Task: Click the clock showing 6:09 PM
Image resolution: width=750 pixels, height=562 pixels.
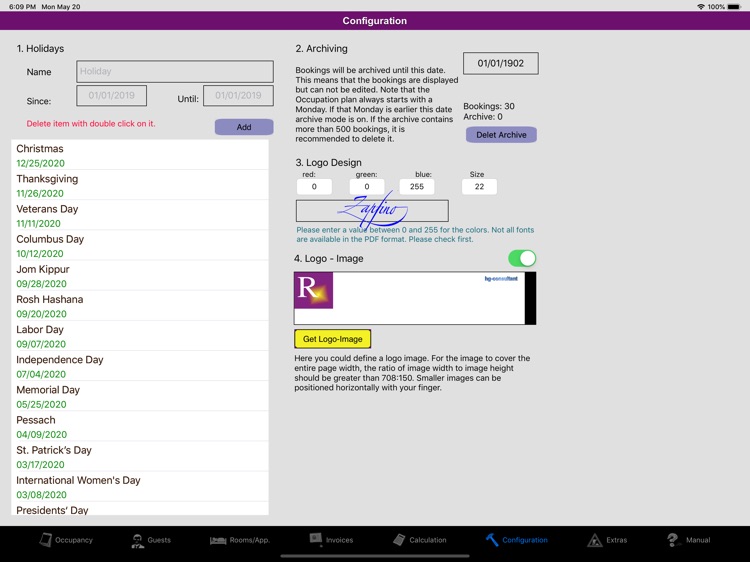Action: [22, 7]
